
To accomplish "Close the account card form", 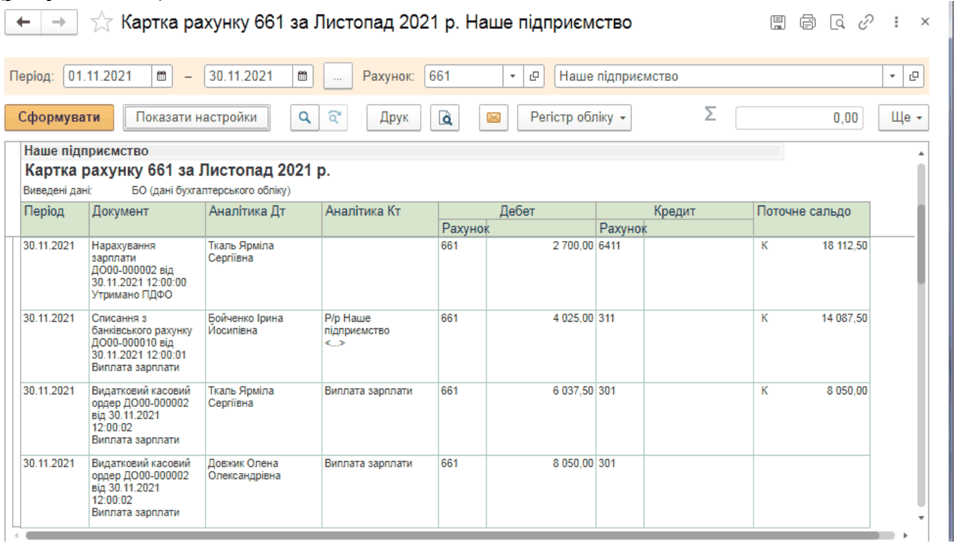I will point(925,22).
